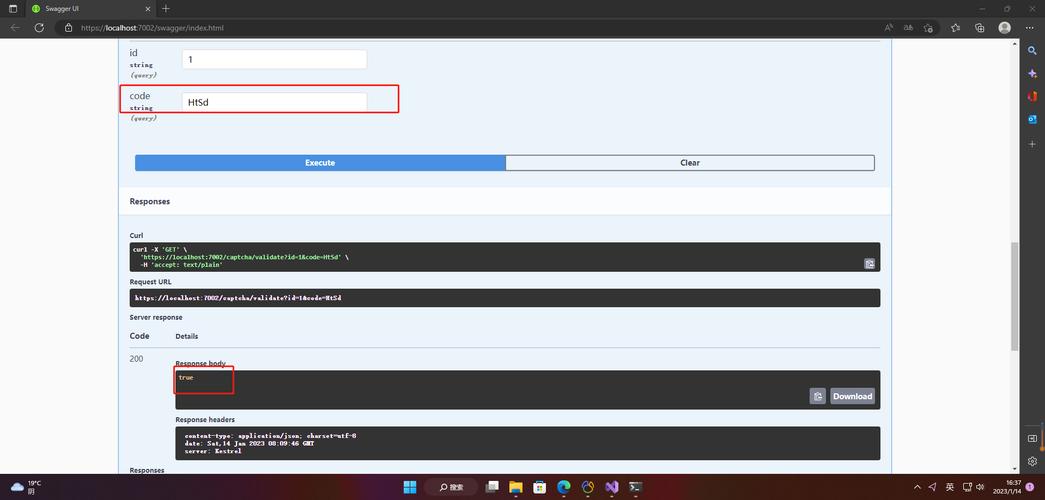Viewport: 1045px width, 500px height.
Task: Open a new browser tab
Action: pyautogui.click(x=166, y=9)
